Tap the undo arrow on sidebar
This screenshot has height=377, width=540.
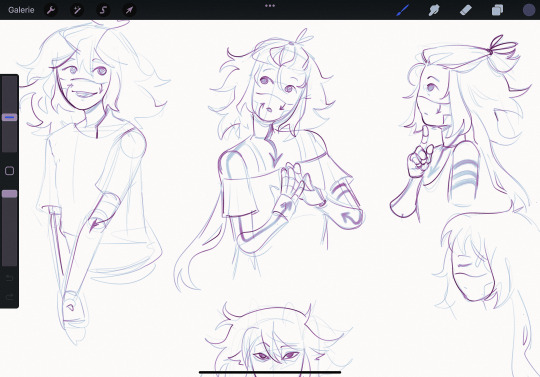pos(10,277)
